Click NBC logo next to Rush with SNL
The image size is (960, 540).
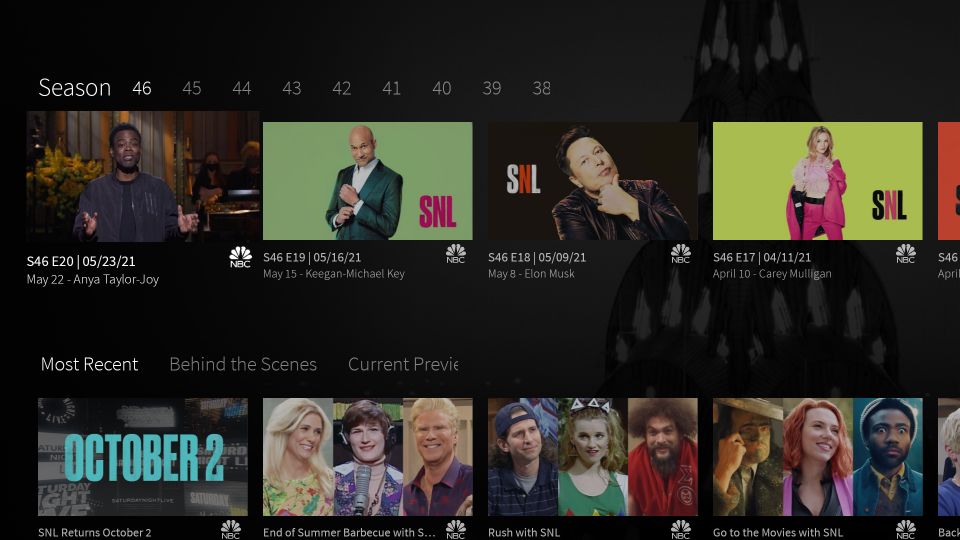pyautogui.click(x=681, y=529)
